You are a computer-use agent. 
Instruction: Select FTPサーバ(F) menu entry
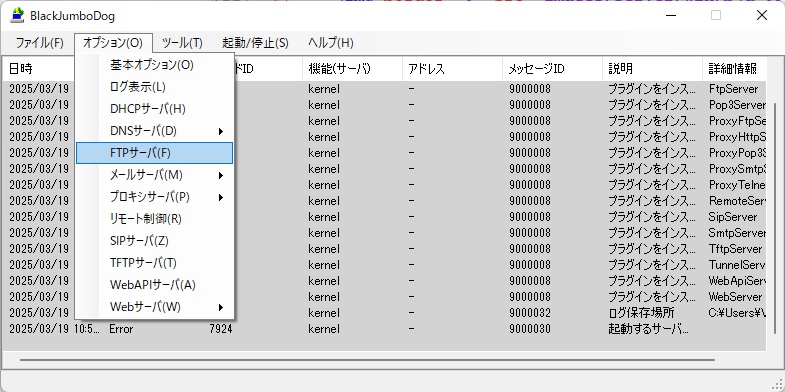pos(154,153)
